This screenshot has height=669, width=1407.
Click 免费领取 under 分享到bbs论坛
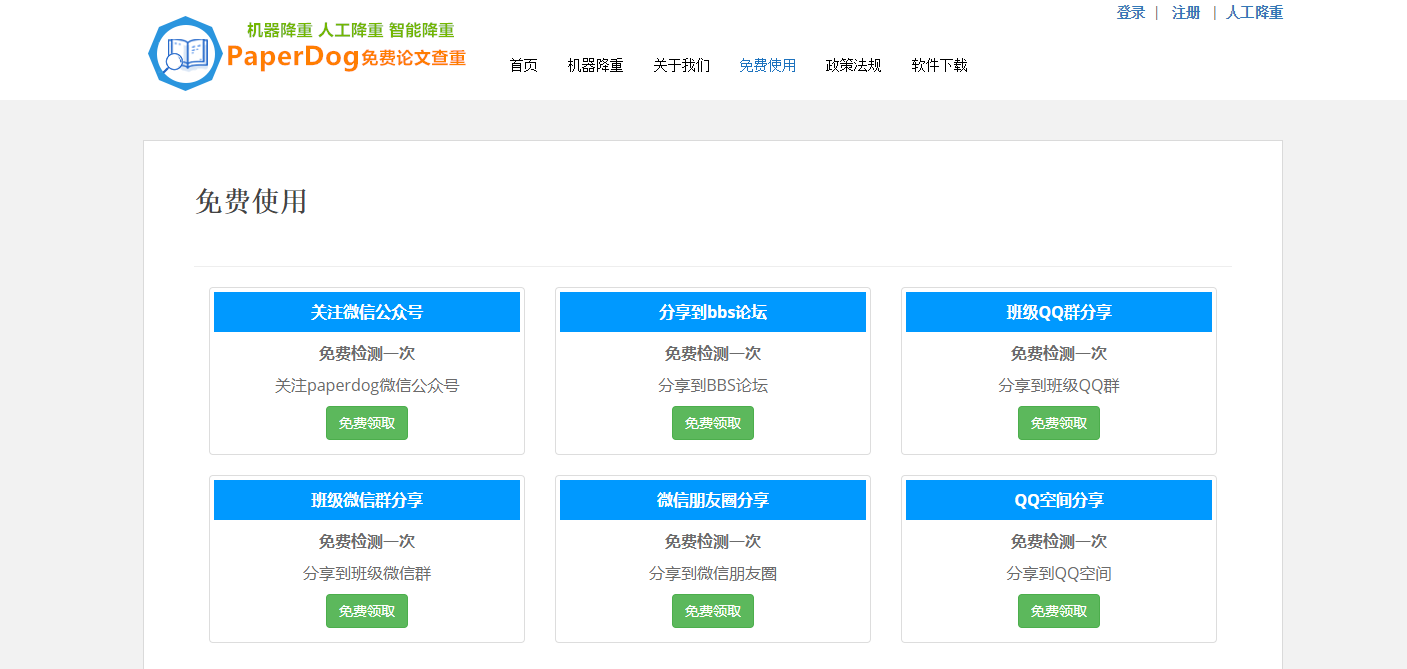712,423
